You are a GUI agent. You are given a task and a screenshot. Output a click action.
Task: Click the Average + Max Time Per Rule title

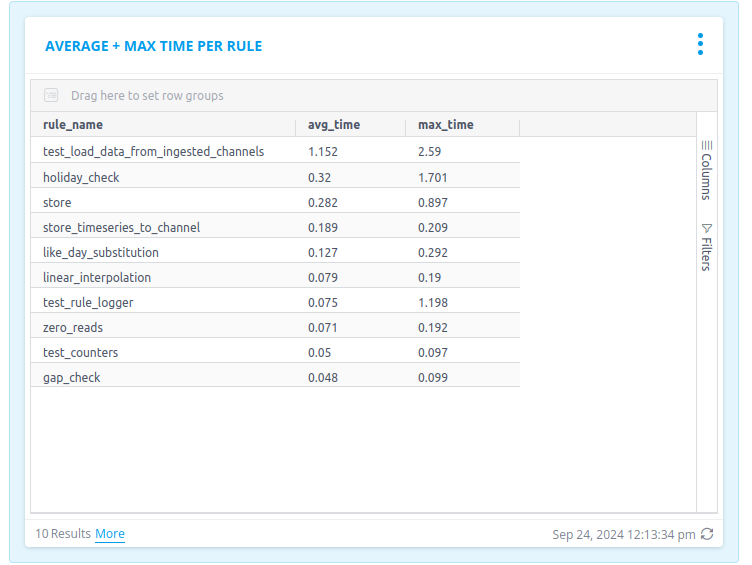[154, 46]
